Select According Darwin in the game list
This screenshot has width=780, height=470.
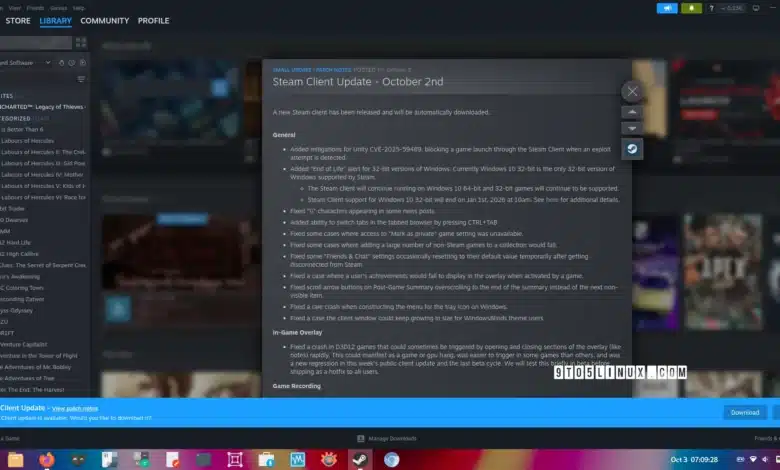pyautogui.click(x=22, y=299)
